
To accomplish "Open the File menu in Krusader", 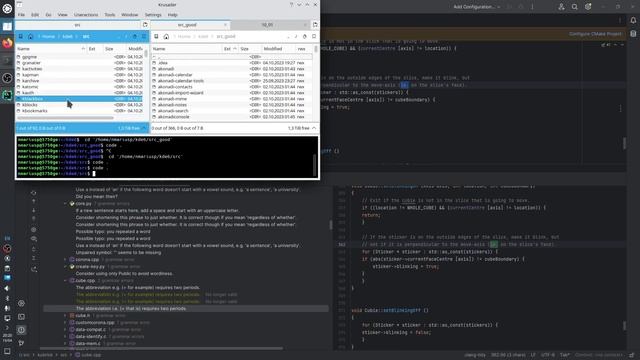I will tap(21, 15).
